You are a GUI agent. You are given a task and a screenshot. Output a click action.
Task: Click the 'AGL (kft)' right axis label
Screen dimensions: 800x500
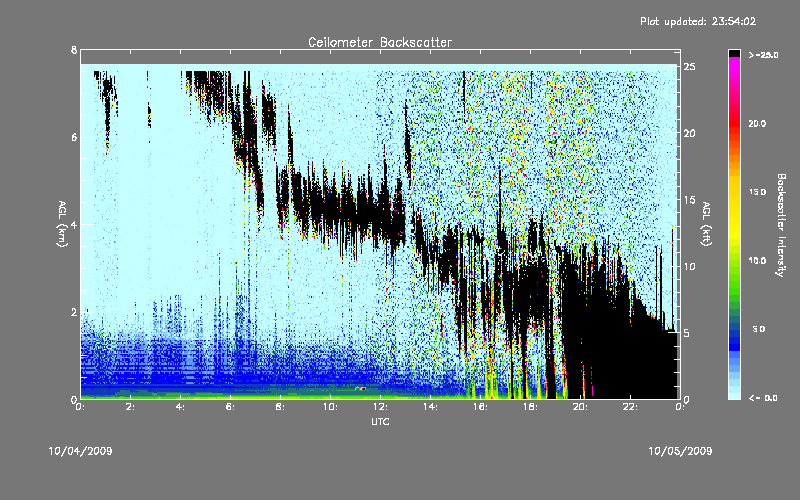pos(707,224)
